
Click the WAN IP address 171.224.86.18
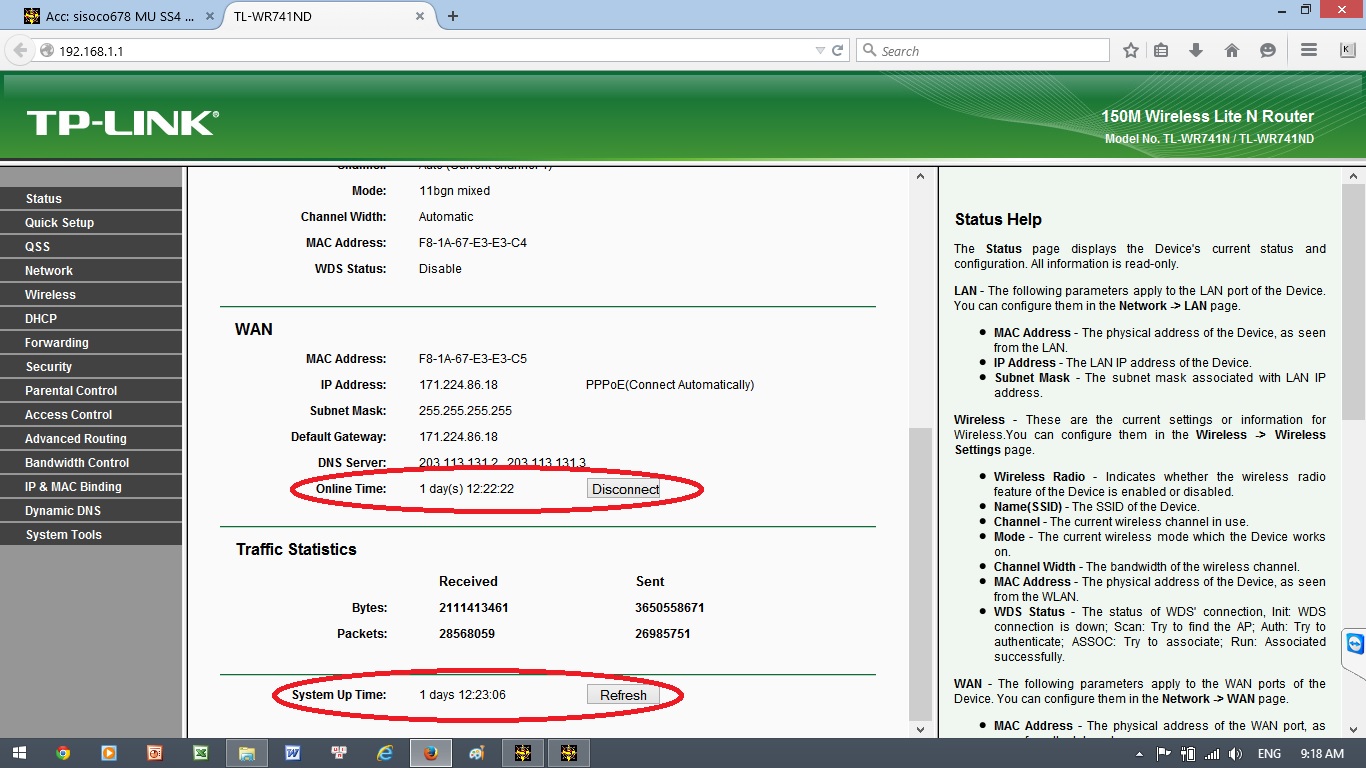[458, 385]
